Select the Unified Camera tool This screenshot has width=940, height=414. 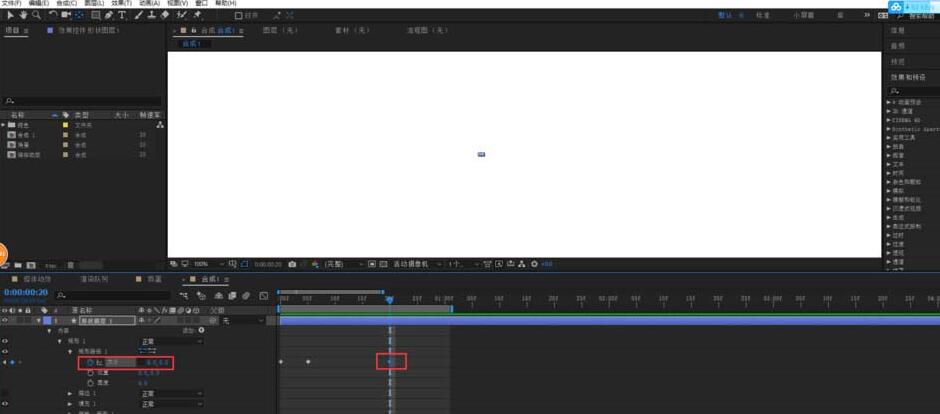tap(66, 14)
